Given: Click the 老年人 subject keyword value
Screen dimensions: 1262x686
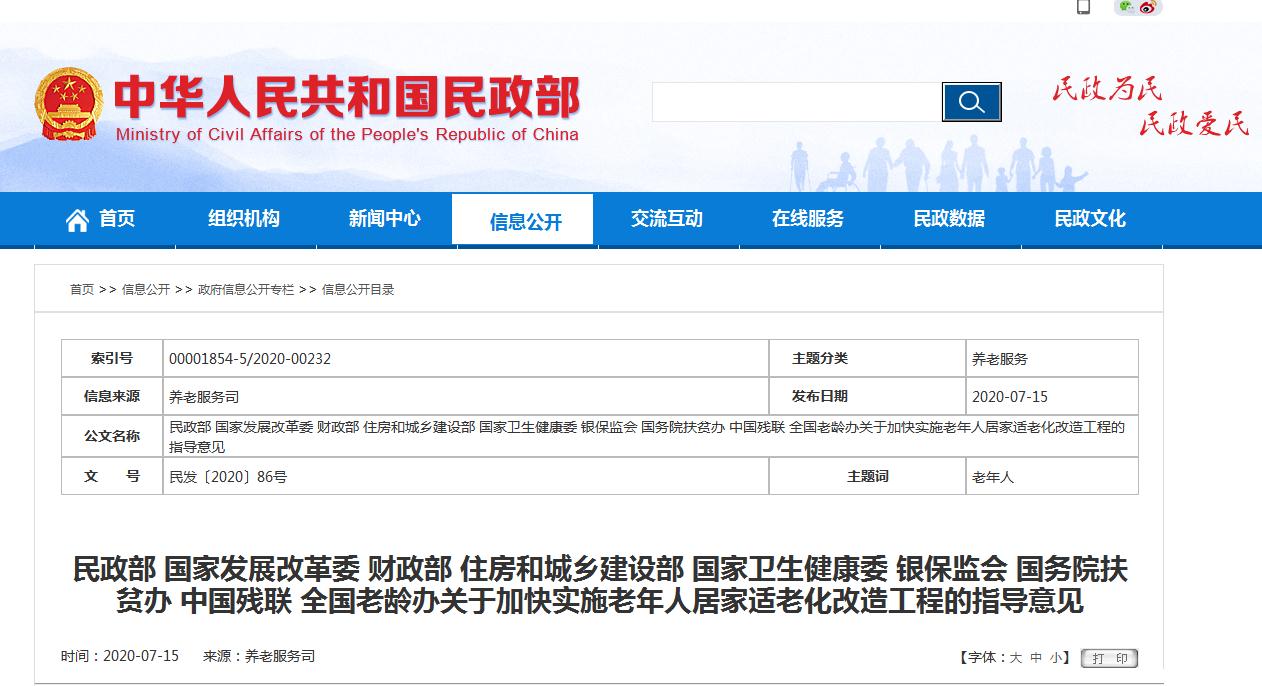Looking at the screenshot, I should pos(993,478).
